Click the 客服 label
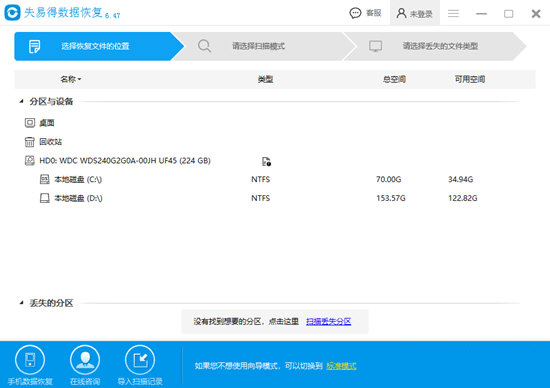Viewport: 550px width, 388px height. [x=374, y=13]
